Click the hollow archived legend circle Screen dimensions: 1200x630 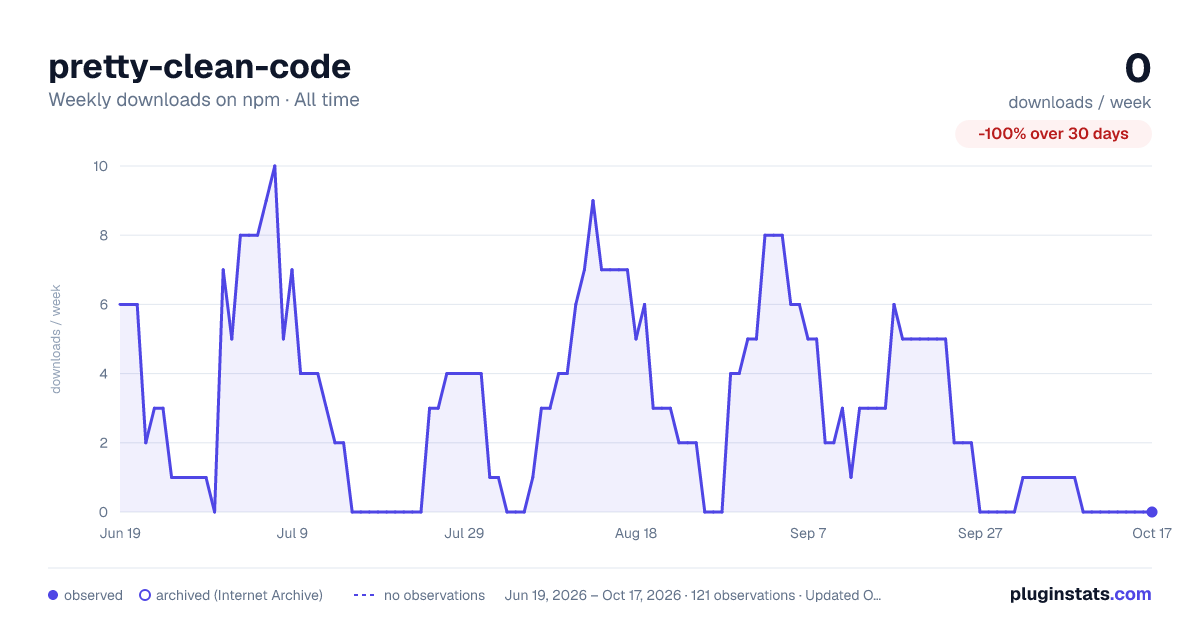pos(145,595)
